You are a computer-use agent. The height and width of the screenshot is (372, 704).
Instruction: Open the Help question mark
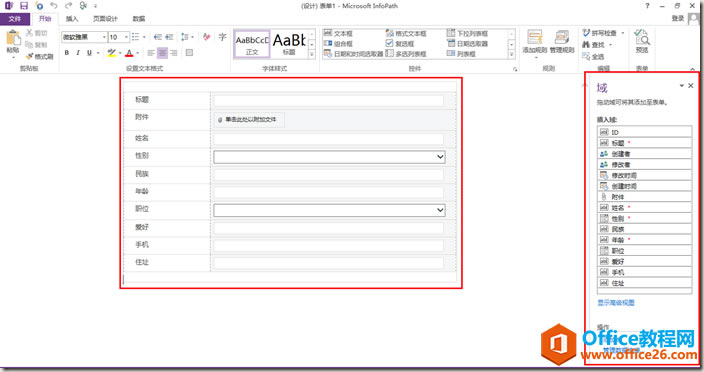point(647,6)
